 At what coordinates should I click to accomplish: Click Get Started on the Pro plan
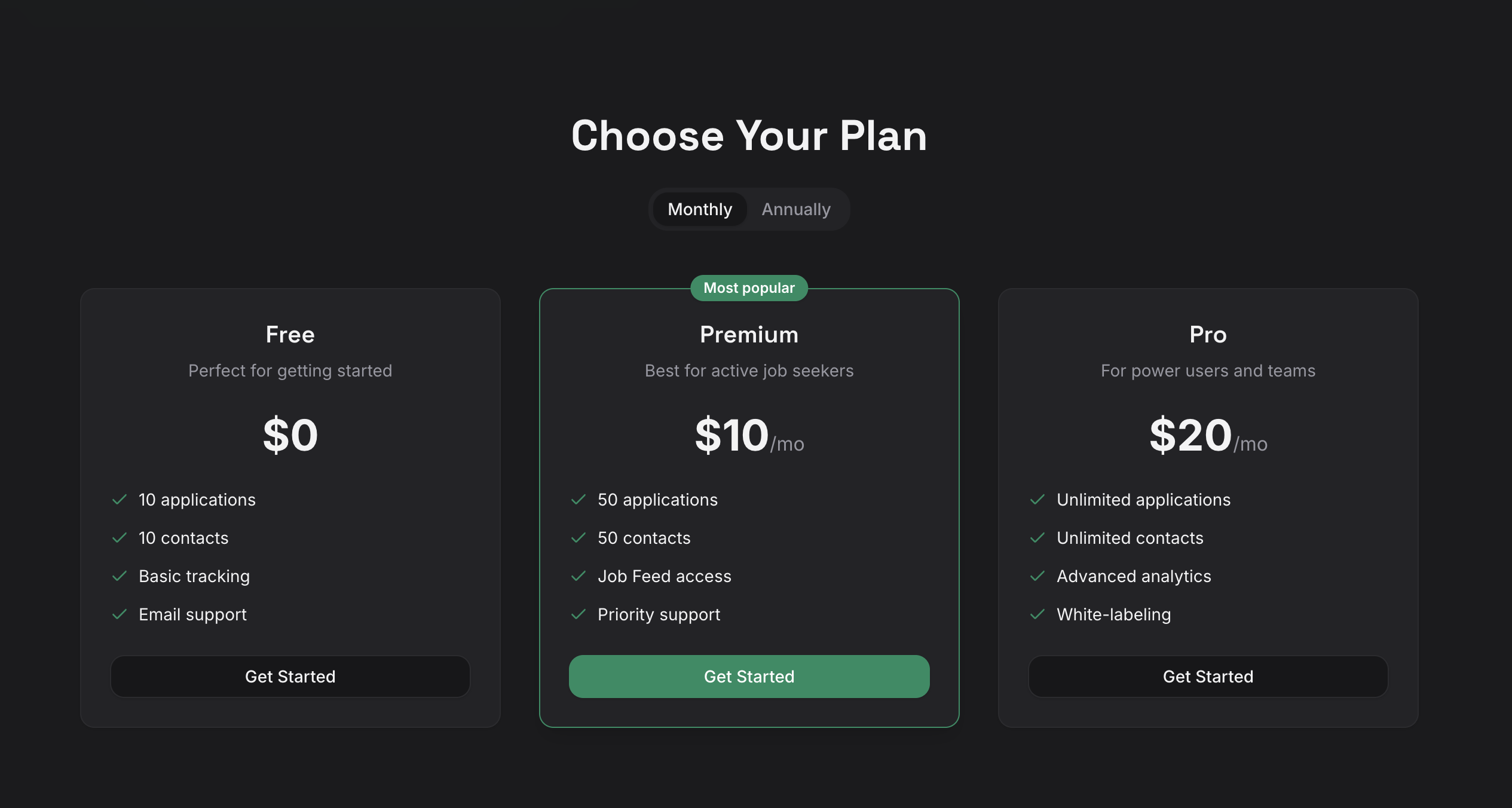pyautogui.click(x=1208, y=676)
